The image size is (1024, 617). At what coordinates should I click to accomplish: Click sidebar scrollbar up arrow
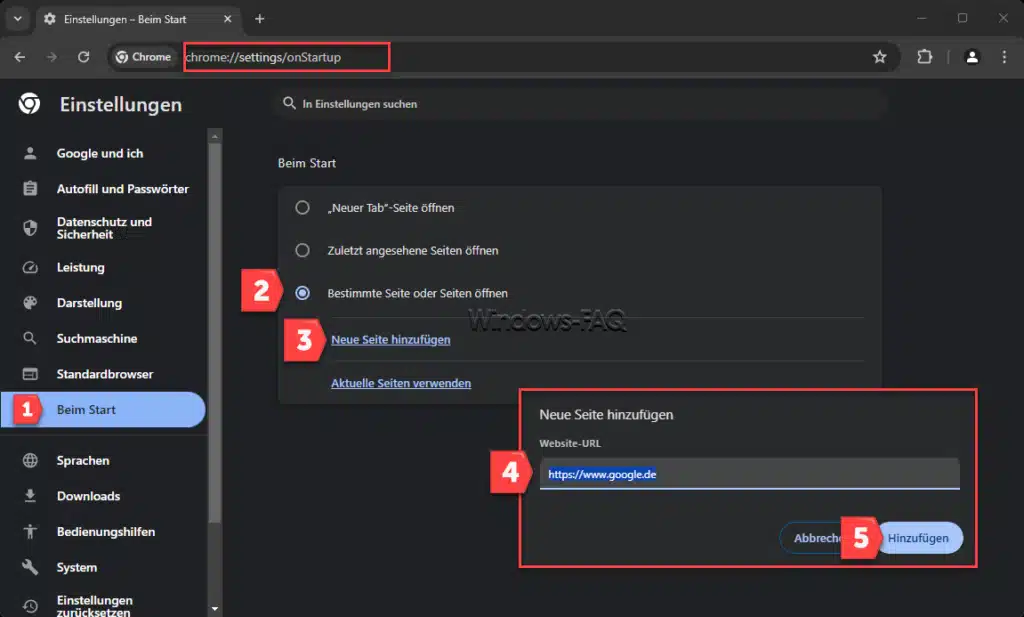pos(215,136)
